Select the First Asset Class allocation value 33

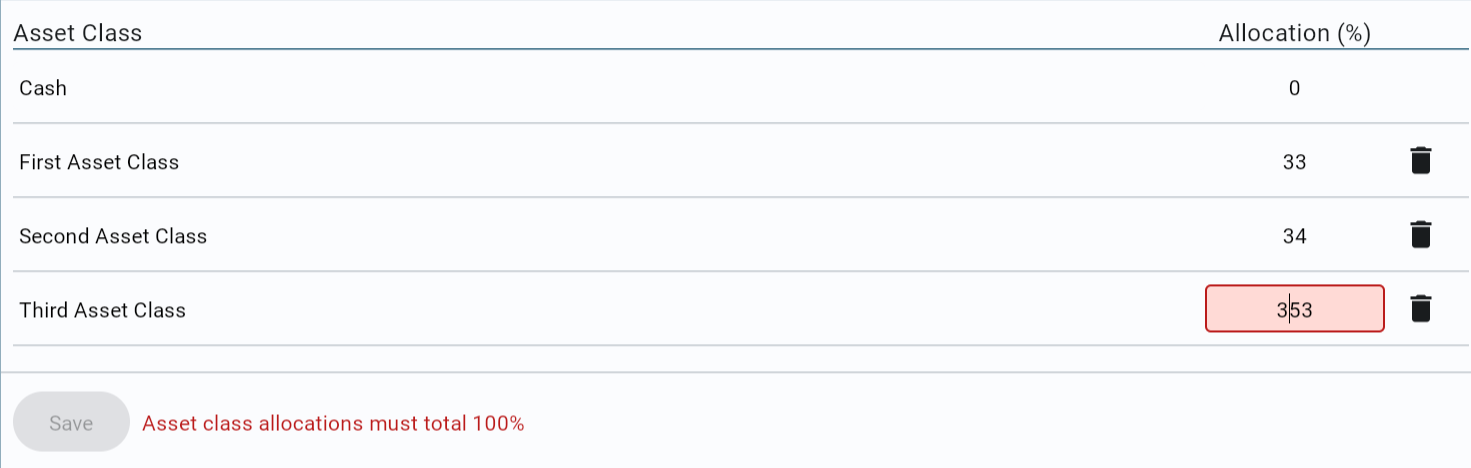(x=1294, y=162)
